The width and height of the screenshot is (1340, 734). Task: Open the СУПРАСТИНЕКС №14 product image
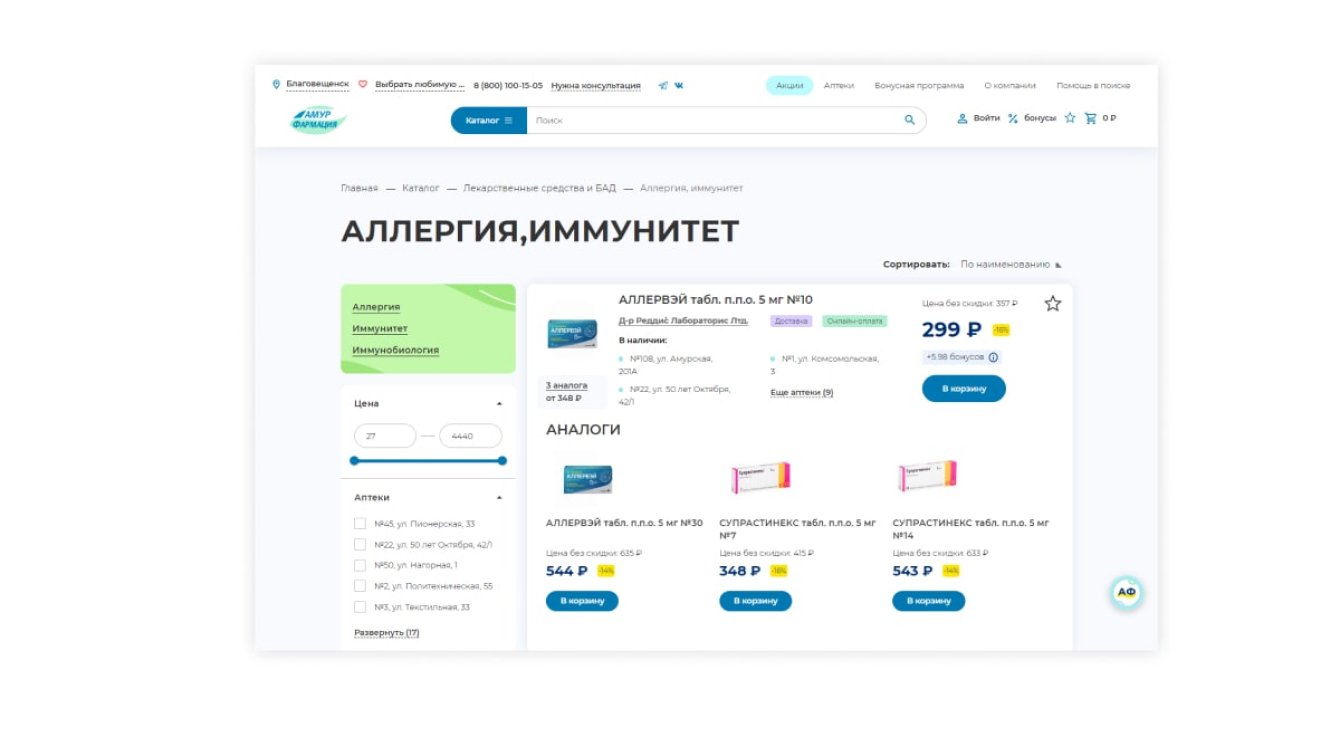coord(927,476)
